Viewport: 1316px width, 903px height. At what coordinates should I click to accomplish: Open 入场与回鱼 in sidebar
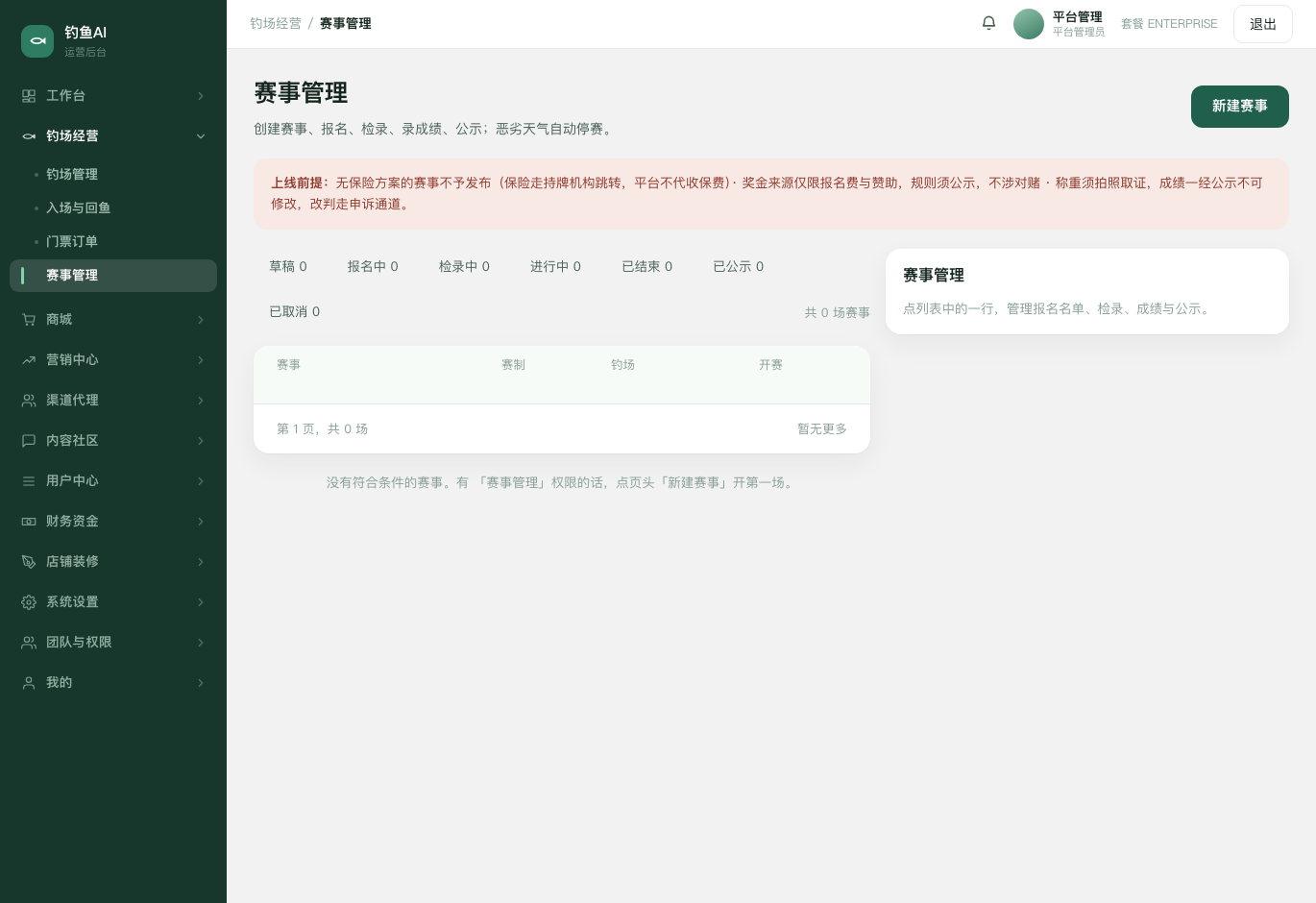coord(113,208)
